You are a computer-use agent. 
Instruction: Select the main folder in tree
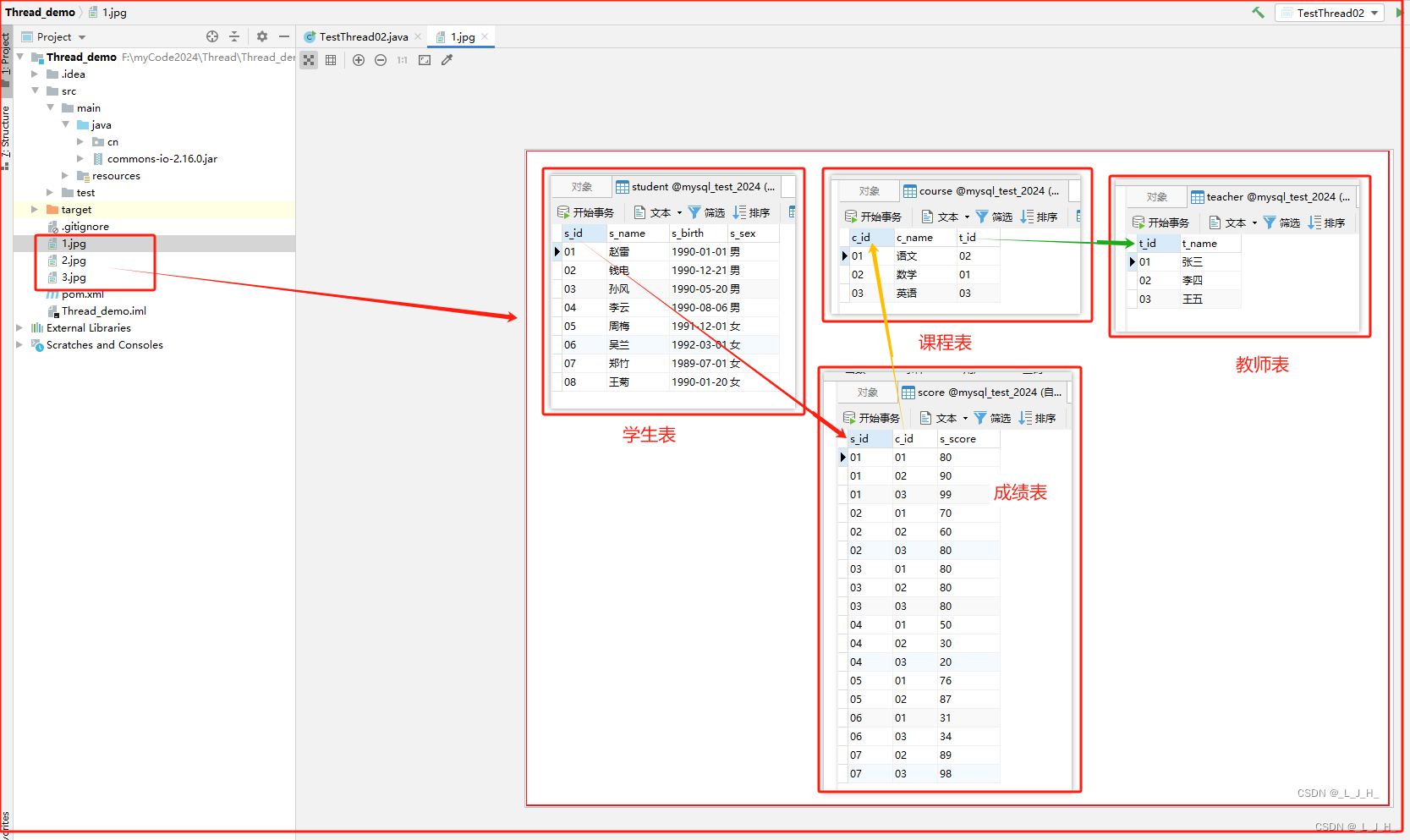click(88, 107)
